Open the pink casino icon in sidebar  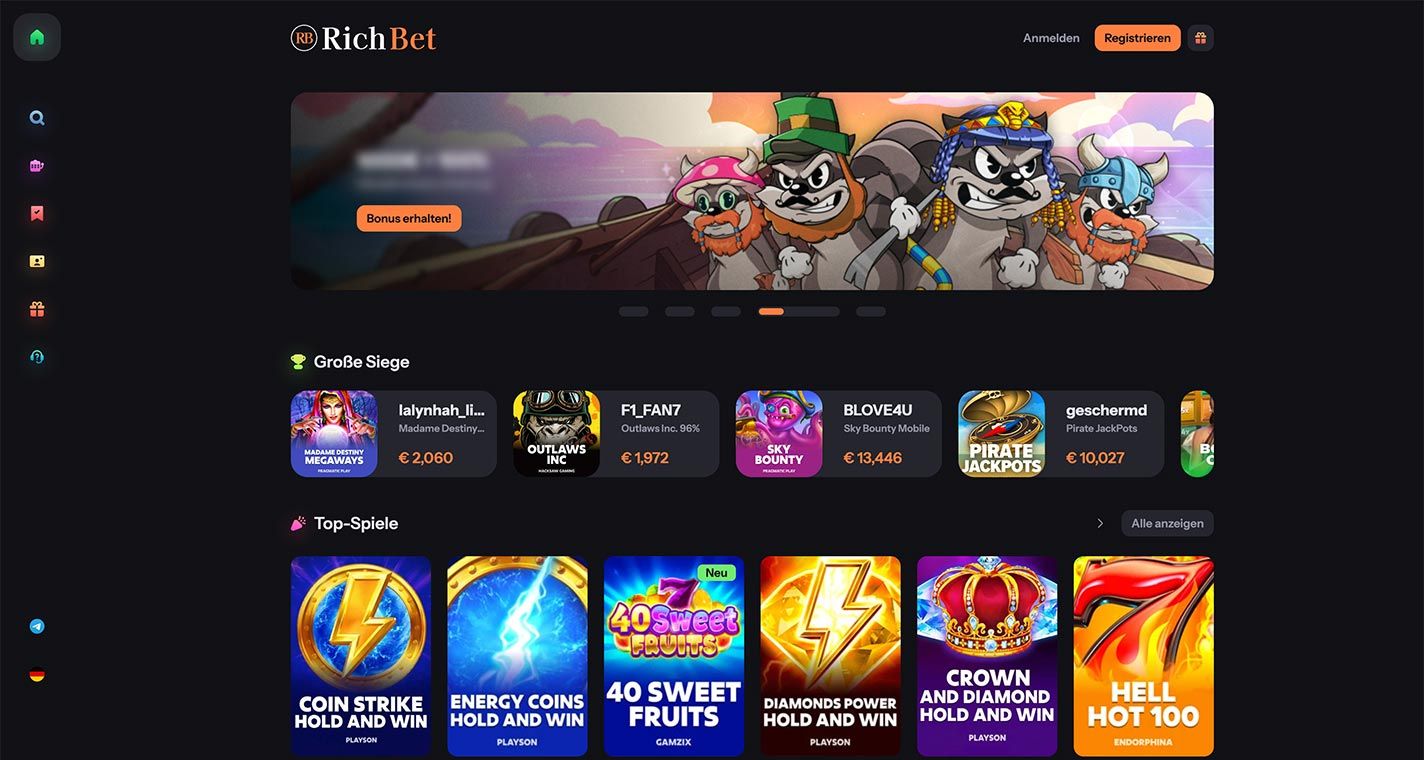[x=37, y=166]
